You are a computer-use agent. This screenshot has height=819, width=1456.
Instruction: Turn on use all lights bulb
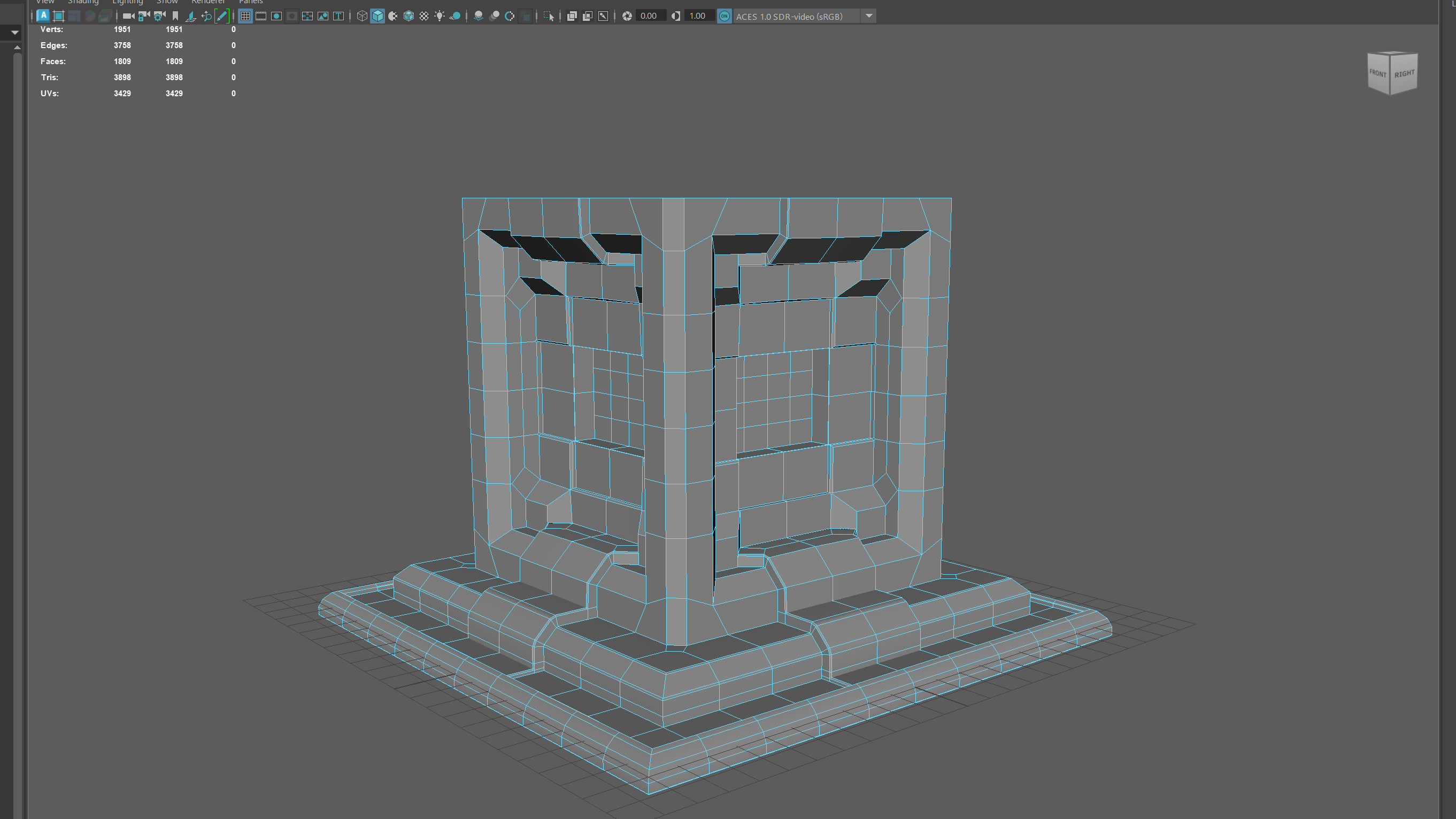[x=439, y=17]
